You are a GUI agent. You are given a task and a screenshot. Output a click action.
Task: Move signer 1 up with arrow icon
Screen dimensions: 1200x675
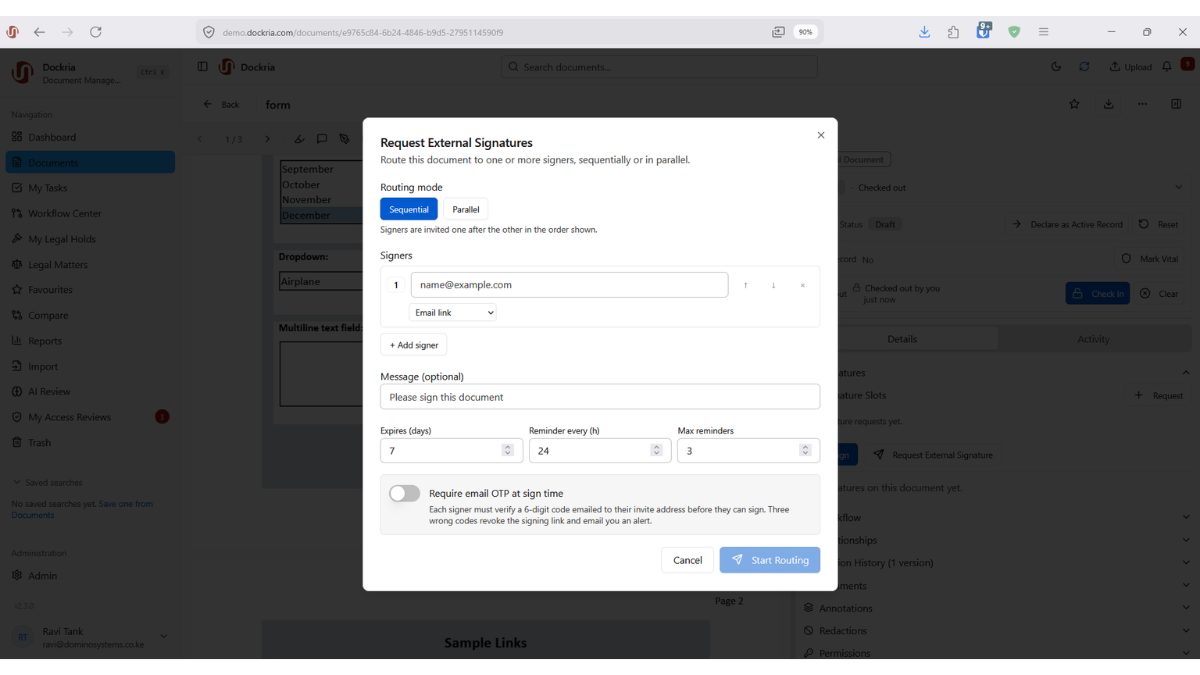pos(745,285)
